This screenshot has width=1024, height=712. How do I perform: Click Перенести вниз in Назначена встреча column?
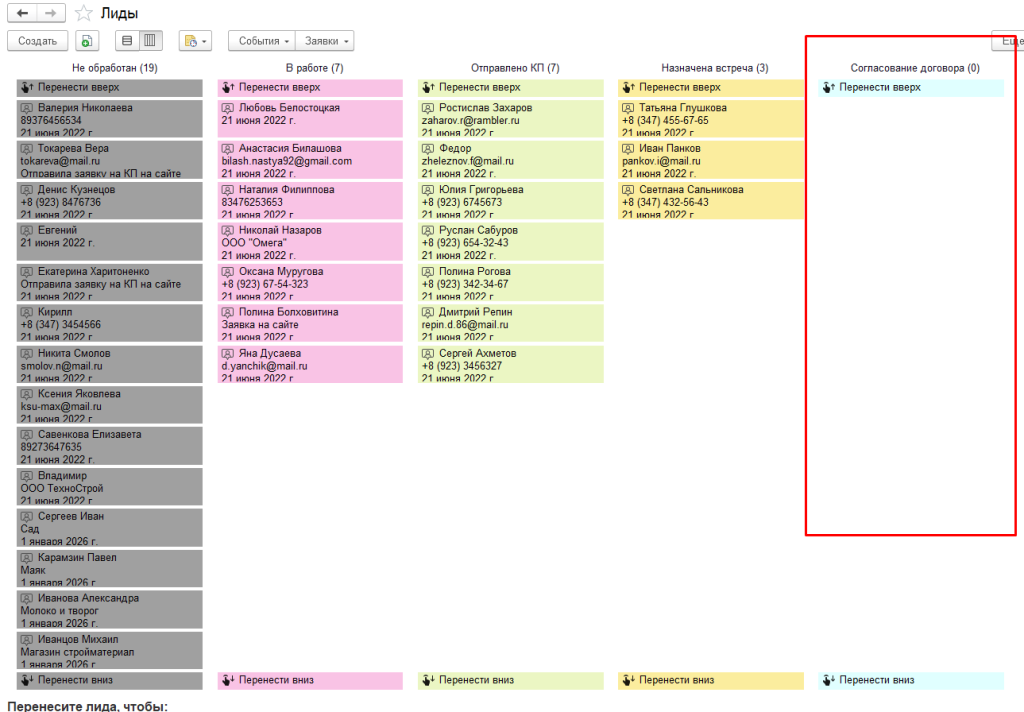tap(711, 681)
